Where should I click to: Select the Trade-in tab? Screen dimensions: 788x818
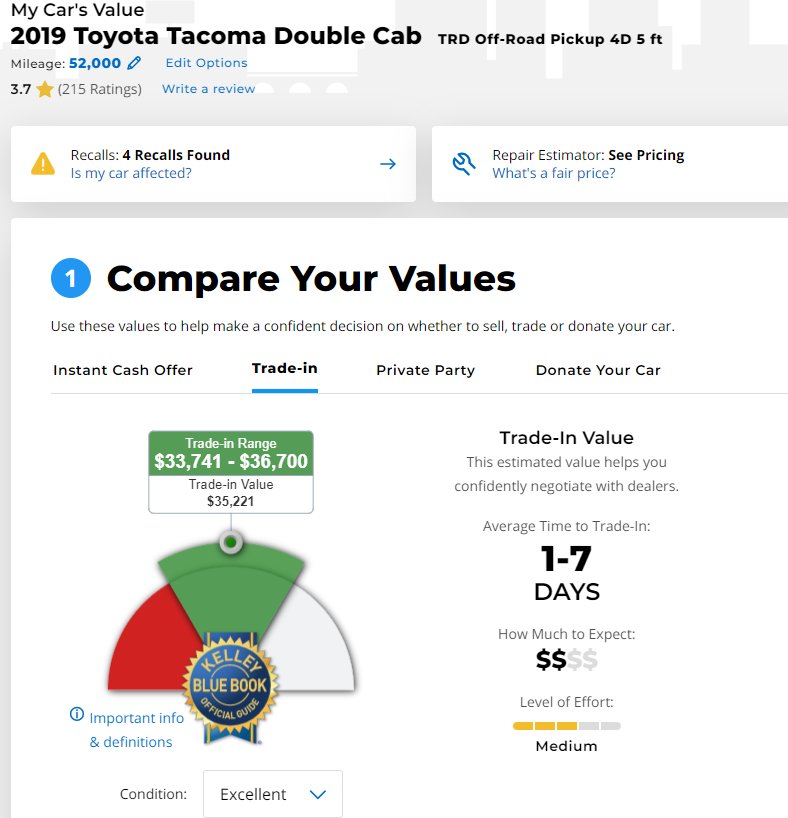tap(284, 368)
